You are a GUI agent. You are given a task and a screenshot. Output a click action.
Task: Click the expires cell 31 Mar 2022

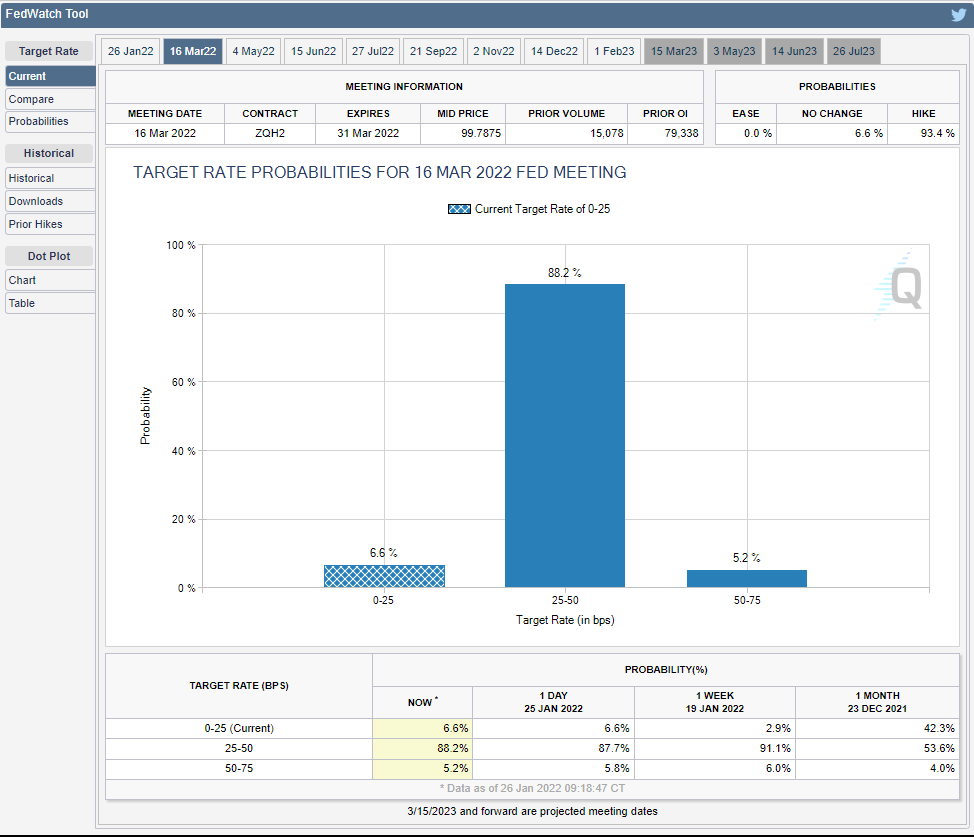[x=368, y=133]
